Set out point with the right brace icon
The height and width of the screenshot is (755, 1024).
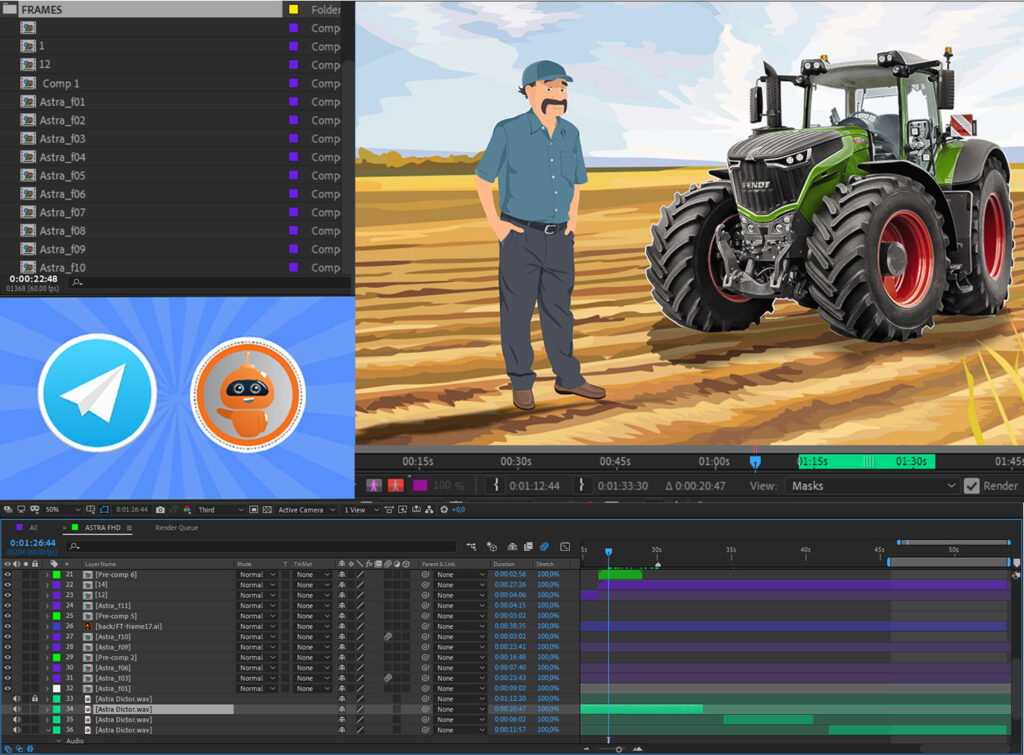[x=581, y=485]
